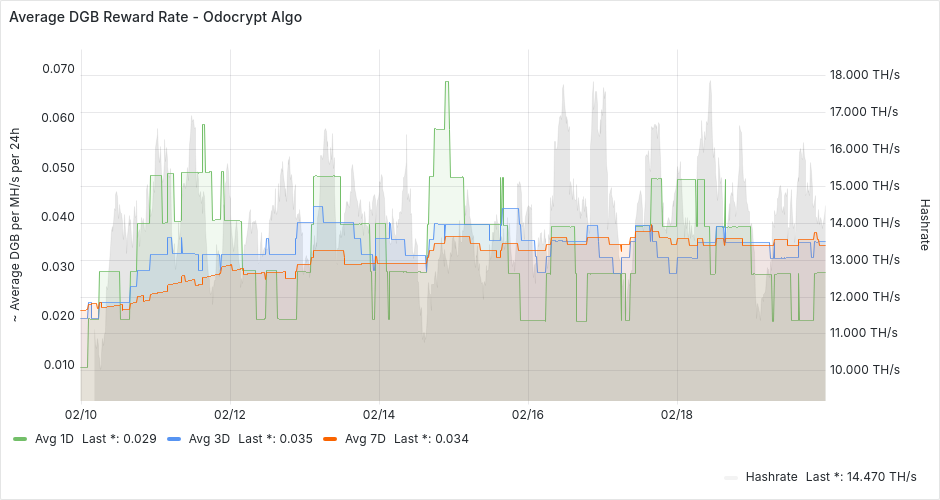The image size is (940, 500).
Task: Click the 18.000 TH/s label on the right axis
Action: click(x=864, y=74)
